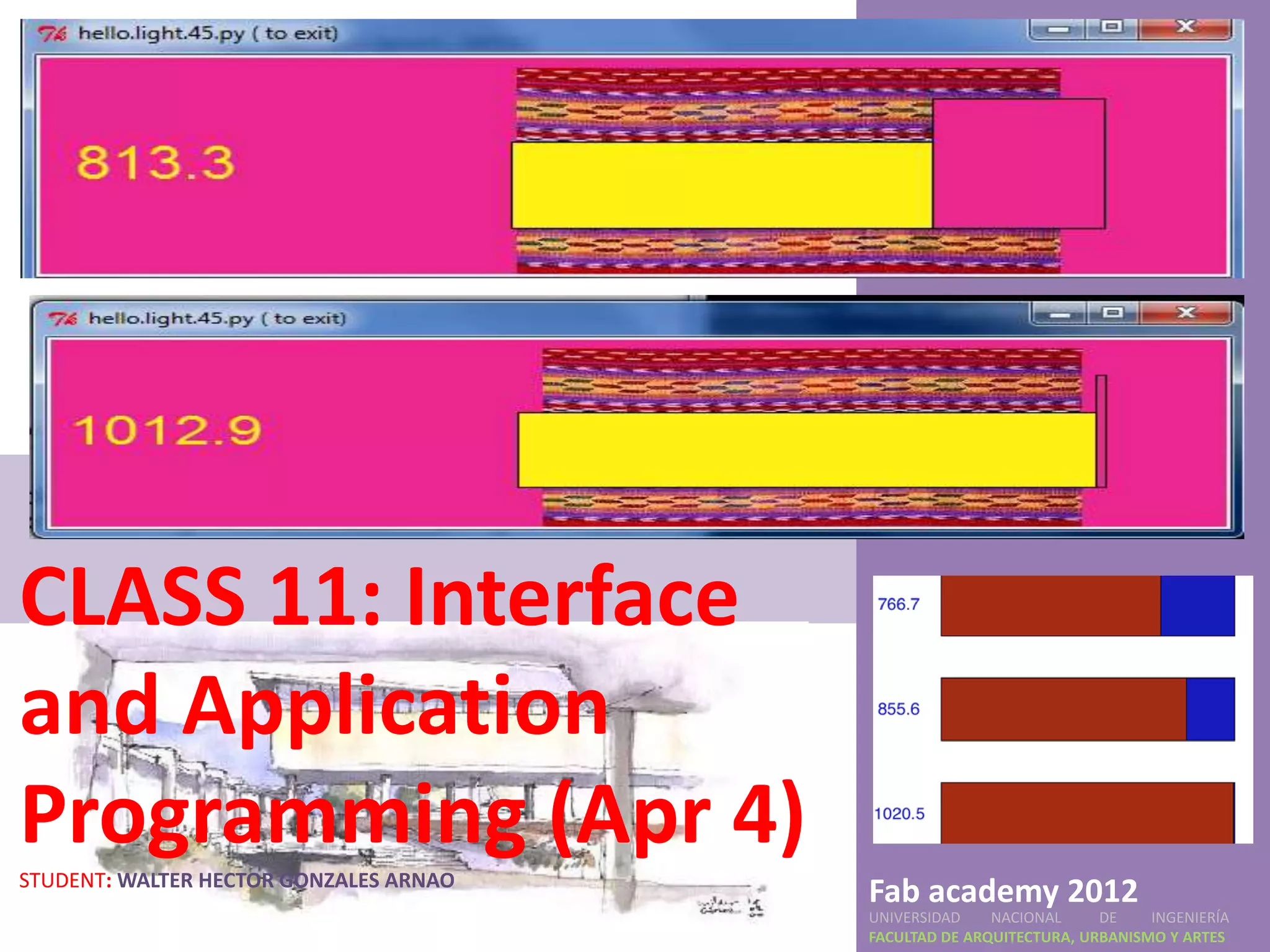Maximize the top hello.light.45.py window
The image size is (1270, 952).
click(x=1111, y=28)
